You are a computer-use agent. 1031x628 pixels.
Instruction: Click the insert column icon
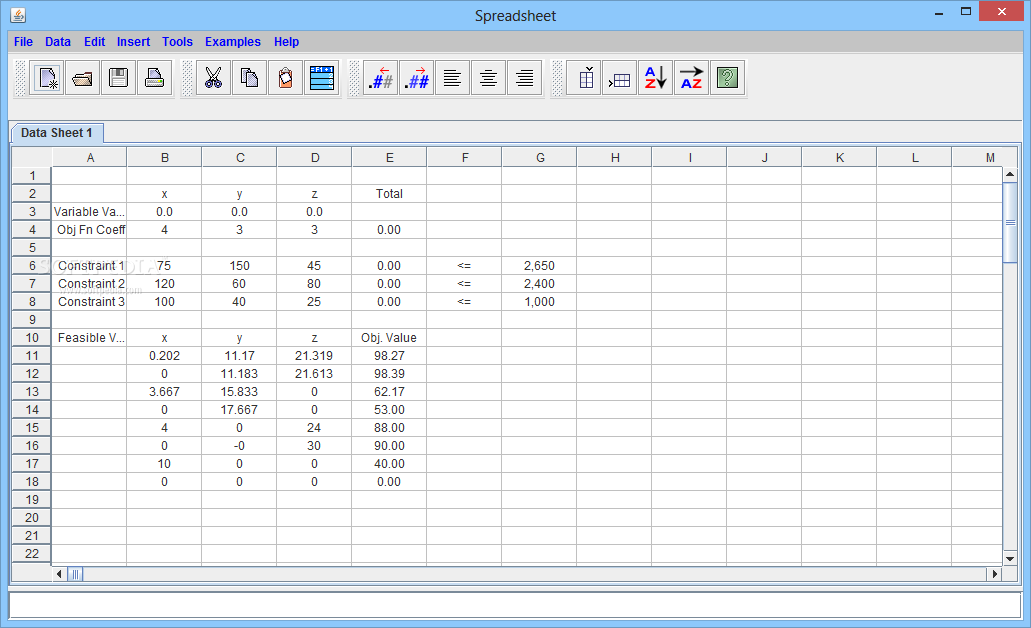[x=584, y=78]
